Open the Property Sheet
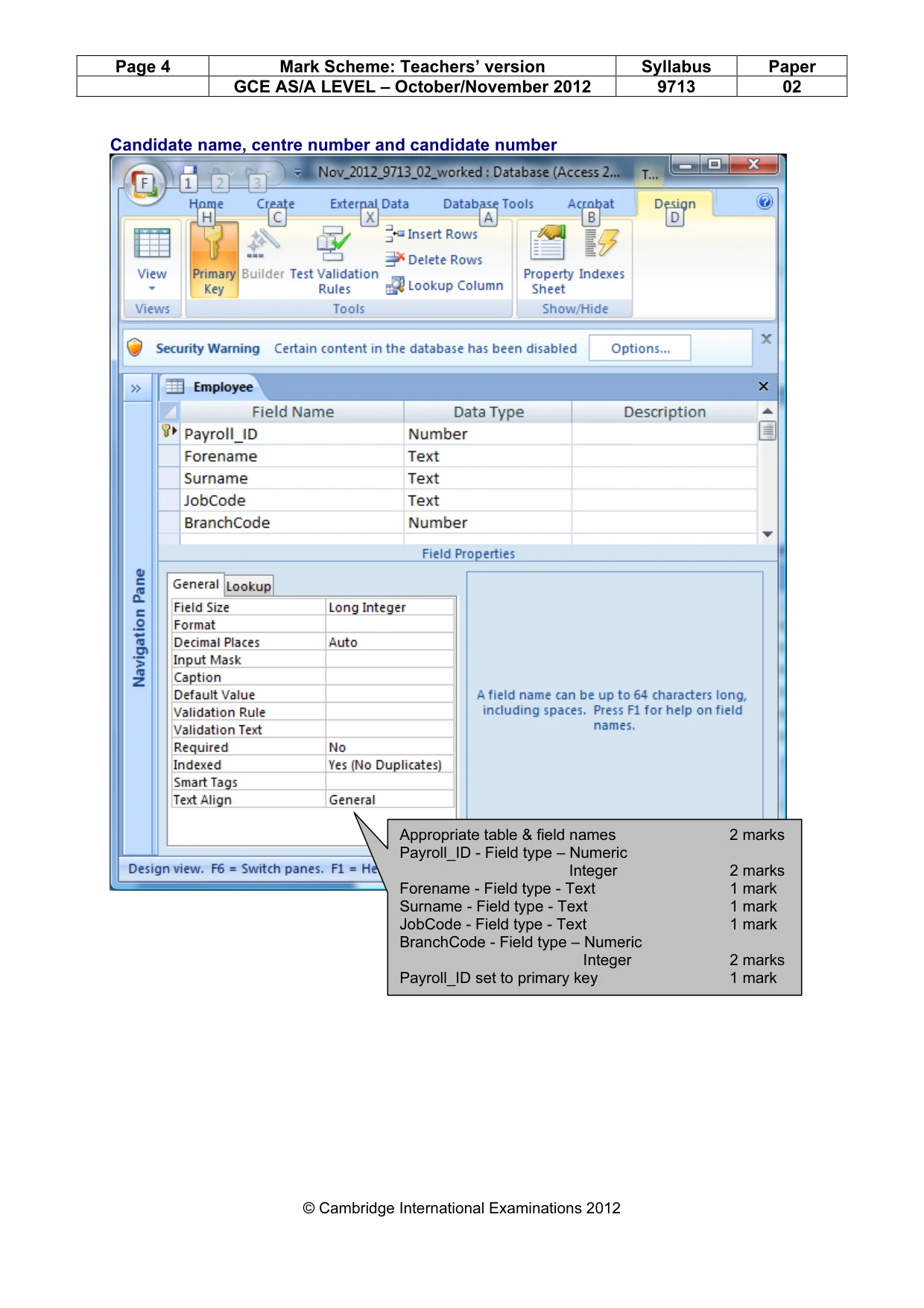 pos(548,260)
